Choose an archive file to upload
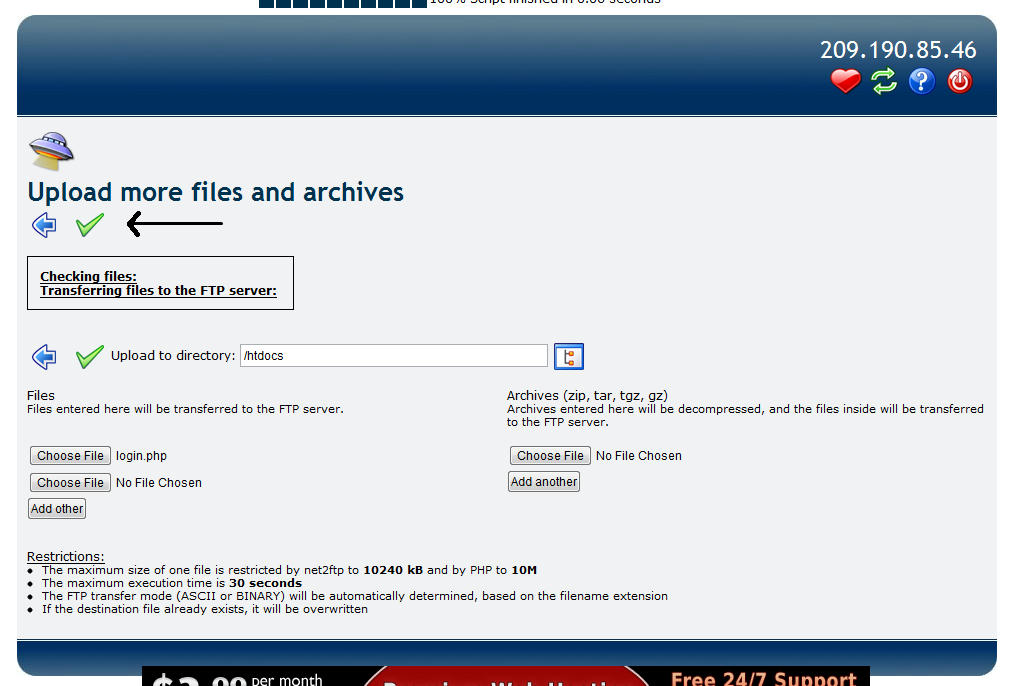The width and height of the screenshot is (1013, 686). [x=550, y=456]
